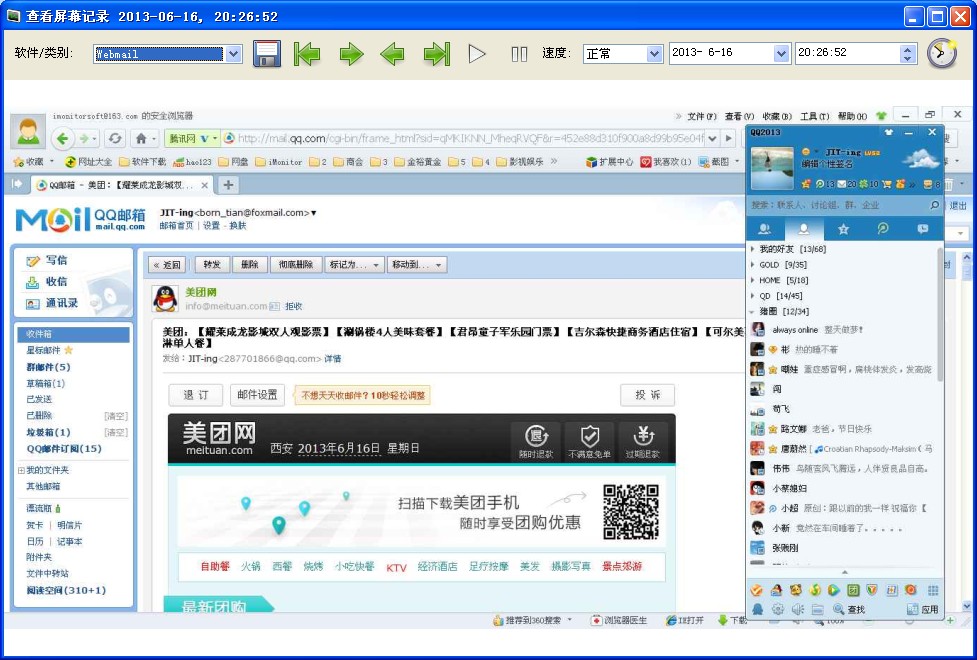The height and width of the screenshot is (660, 977).
Task: Click the 退订 unsubscribe button
Action: coord(196,395)
